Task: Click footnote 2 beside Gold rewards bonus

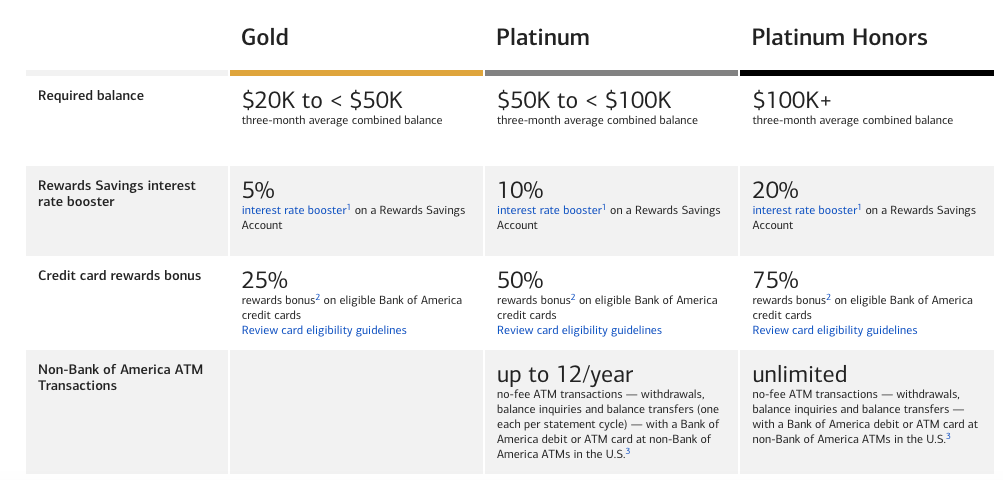Action: pyautogui.click(x=317, y=298)
